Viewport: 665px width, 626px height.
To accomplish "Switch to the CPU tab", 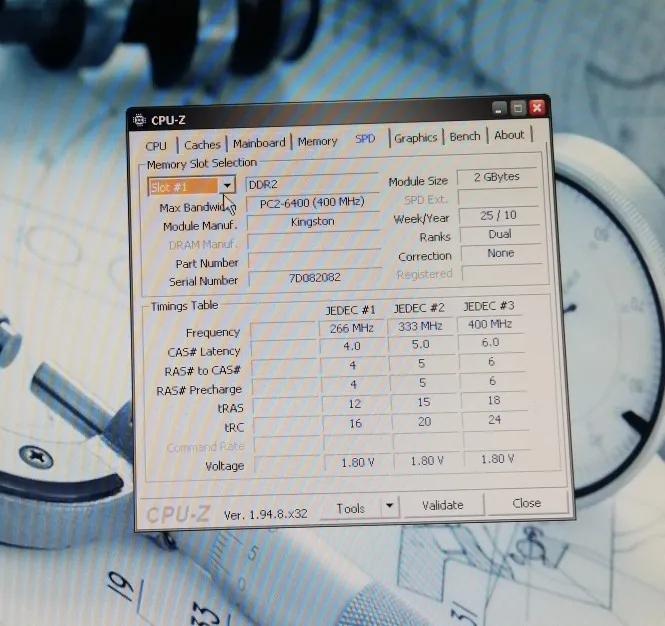I will [x=156, y=146].
